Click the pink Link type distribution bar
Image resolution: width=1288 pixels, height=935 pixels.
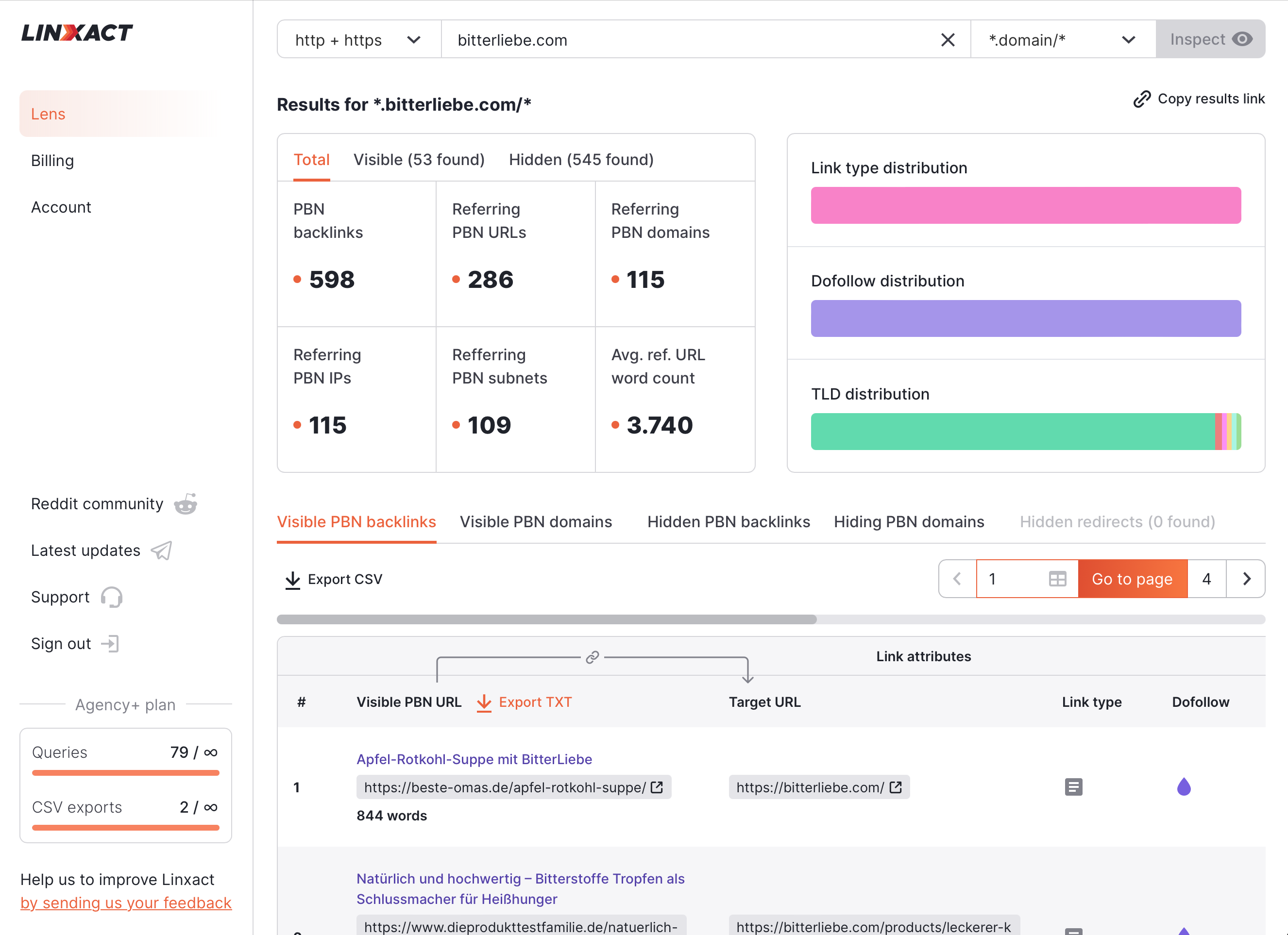pos(1026,205)
